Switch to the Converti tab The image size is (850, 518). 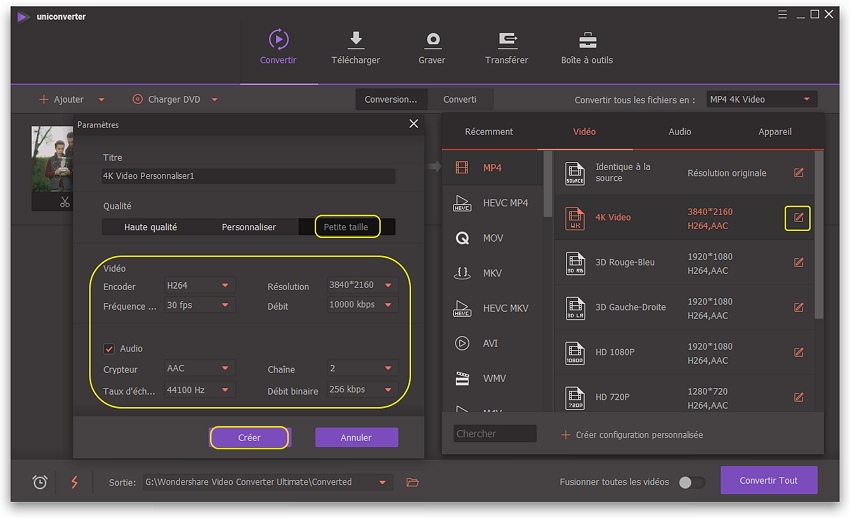coord(460,100)
